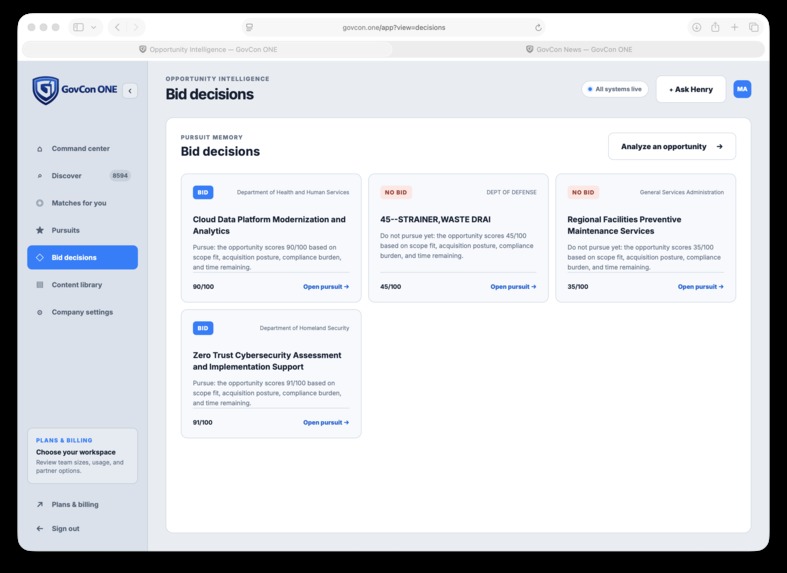Click the 8594 Discover count badge
The image size is (787, 573).
[120, 176]
